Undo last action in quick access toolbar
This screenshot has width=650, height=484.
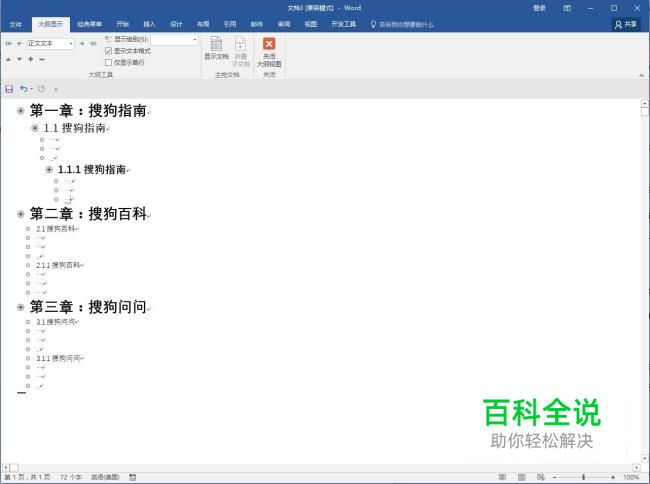pyautogui.click(x=24, y=89)
